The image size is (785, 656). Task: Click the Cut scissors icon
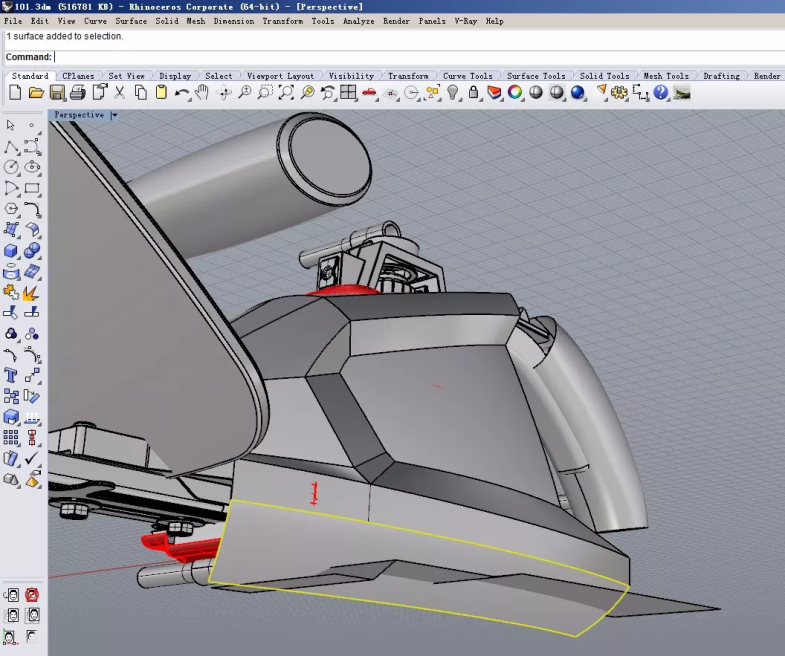tap(119, 93)
